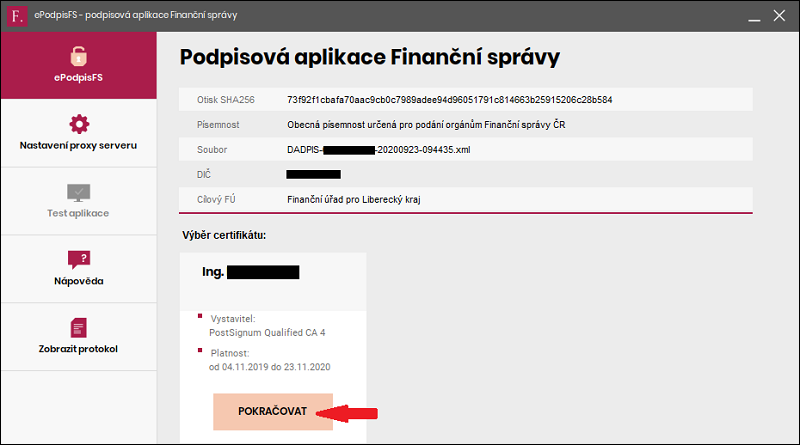Viewport: 800px width, 445px height.
Task: Open the proxy server settings gear icon
Action: point(79,124)
